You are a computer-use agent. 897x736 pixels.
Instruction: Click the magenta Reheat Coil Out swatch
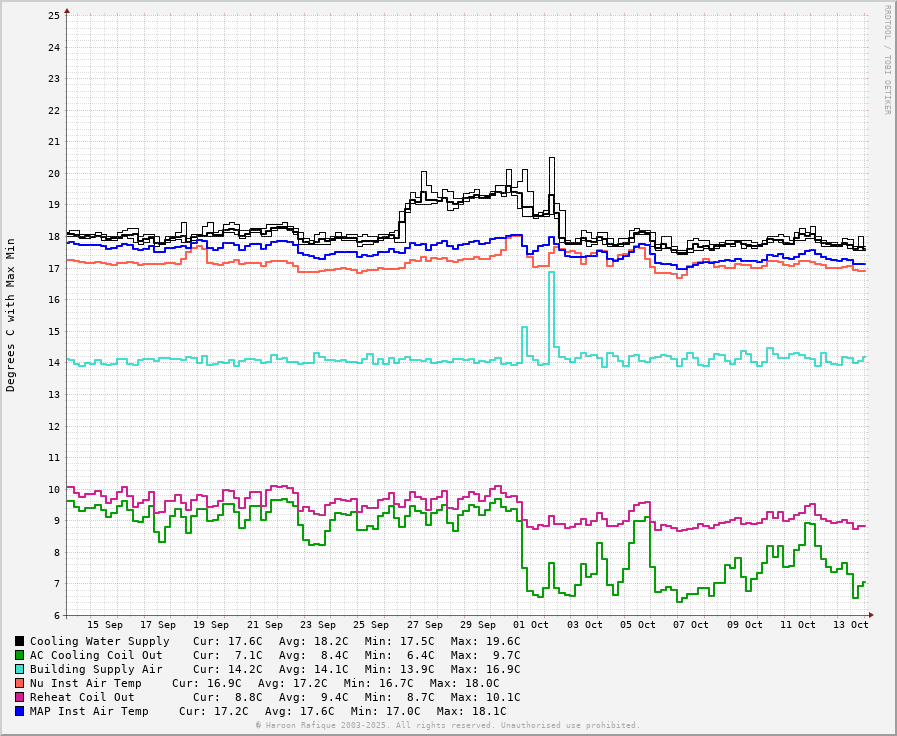[20, 697]
